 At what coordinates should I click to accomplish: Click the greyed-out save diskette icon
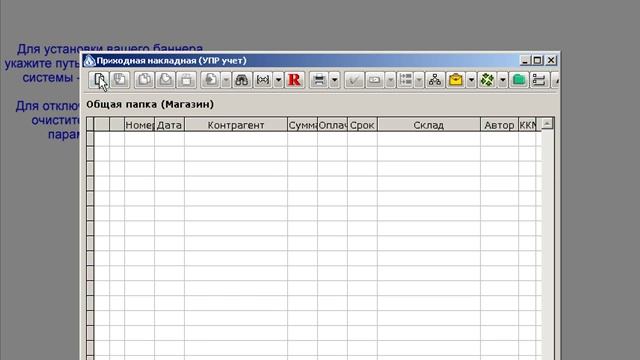pos(120,80)
